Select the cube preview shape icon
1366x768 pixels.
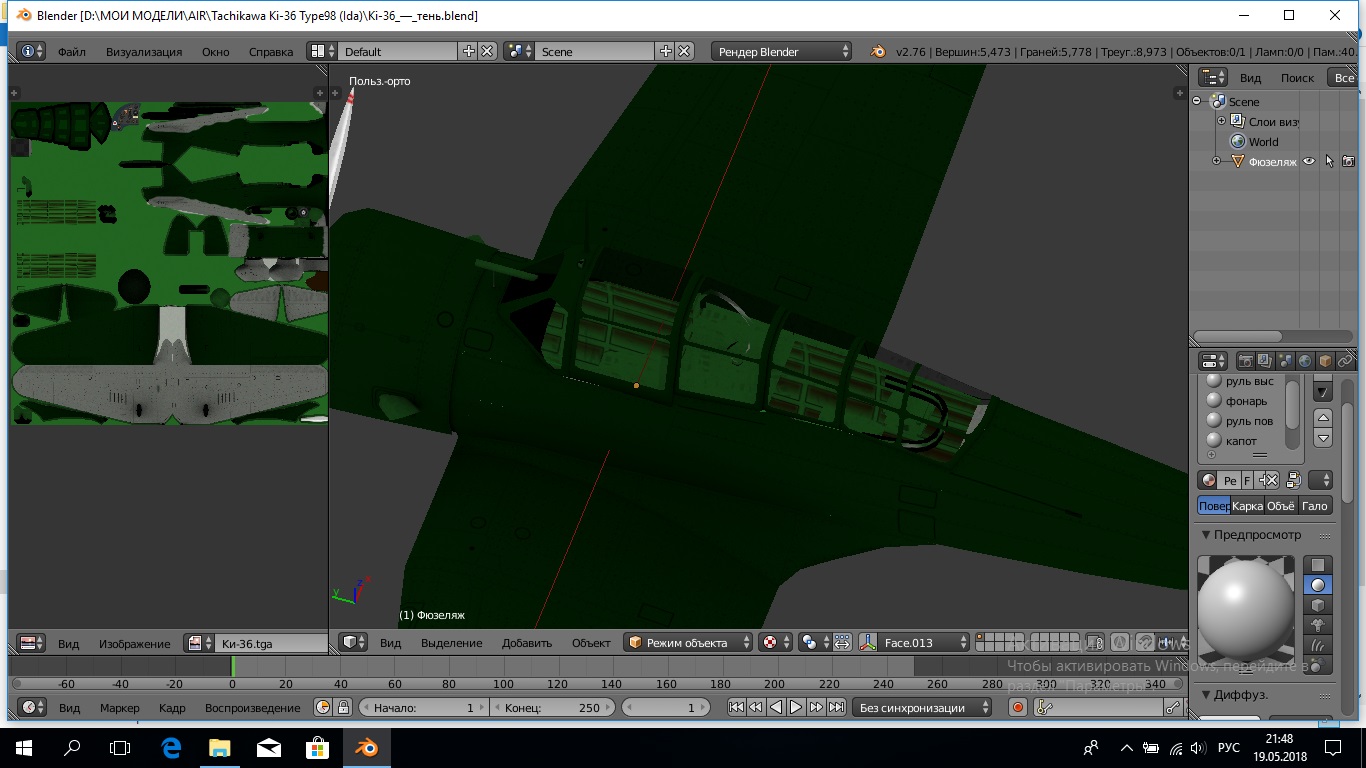1318,606
